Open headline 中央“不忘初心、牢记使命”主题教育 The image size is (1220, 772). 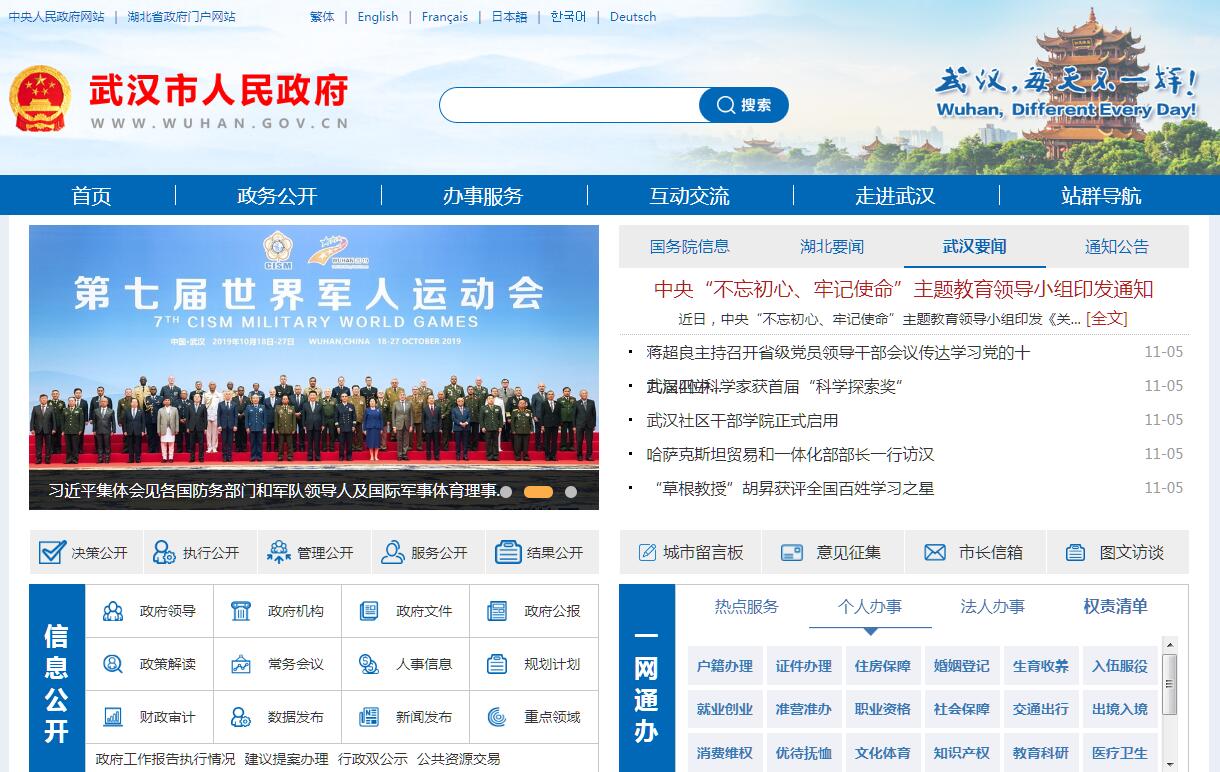coord(904,289)
